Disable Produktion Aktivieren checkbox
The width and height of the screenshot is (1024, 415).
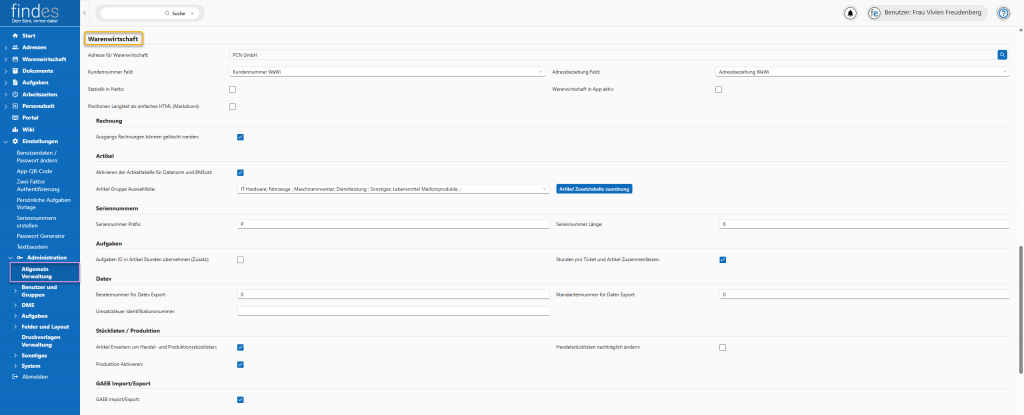click(240, 364)
